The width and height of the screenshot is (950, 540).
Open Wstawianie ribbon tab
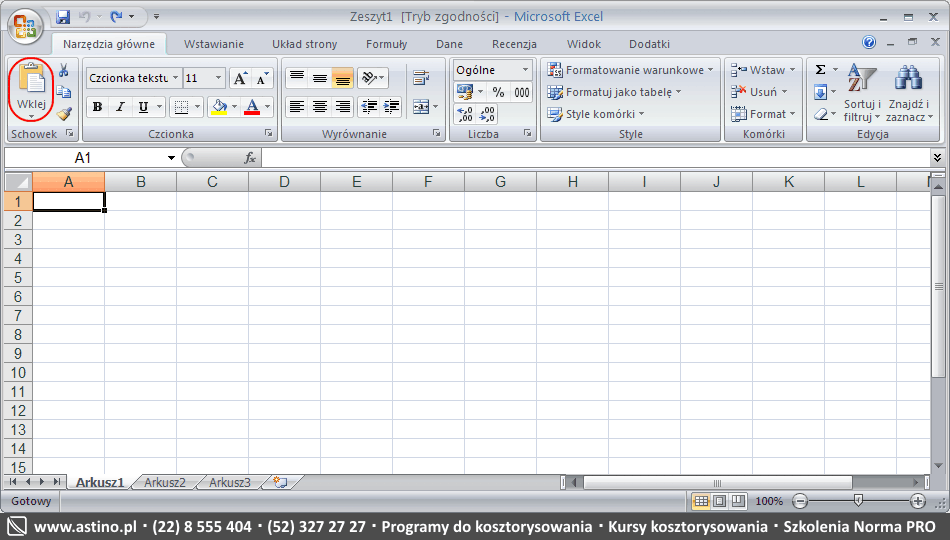coord(214,44)
